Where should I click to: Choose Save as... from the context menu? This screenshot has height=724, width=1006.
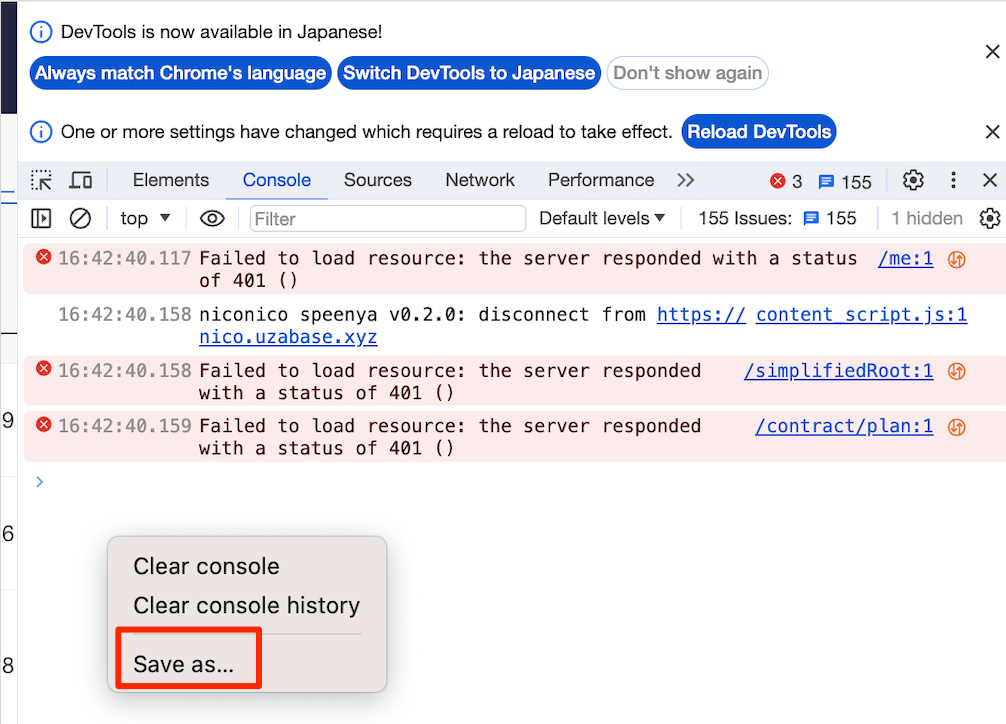pyautogui.click(x=184, y=665)
